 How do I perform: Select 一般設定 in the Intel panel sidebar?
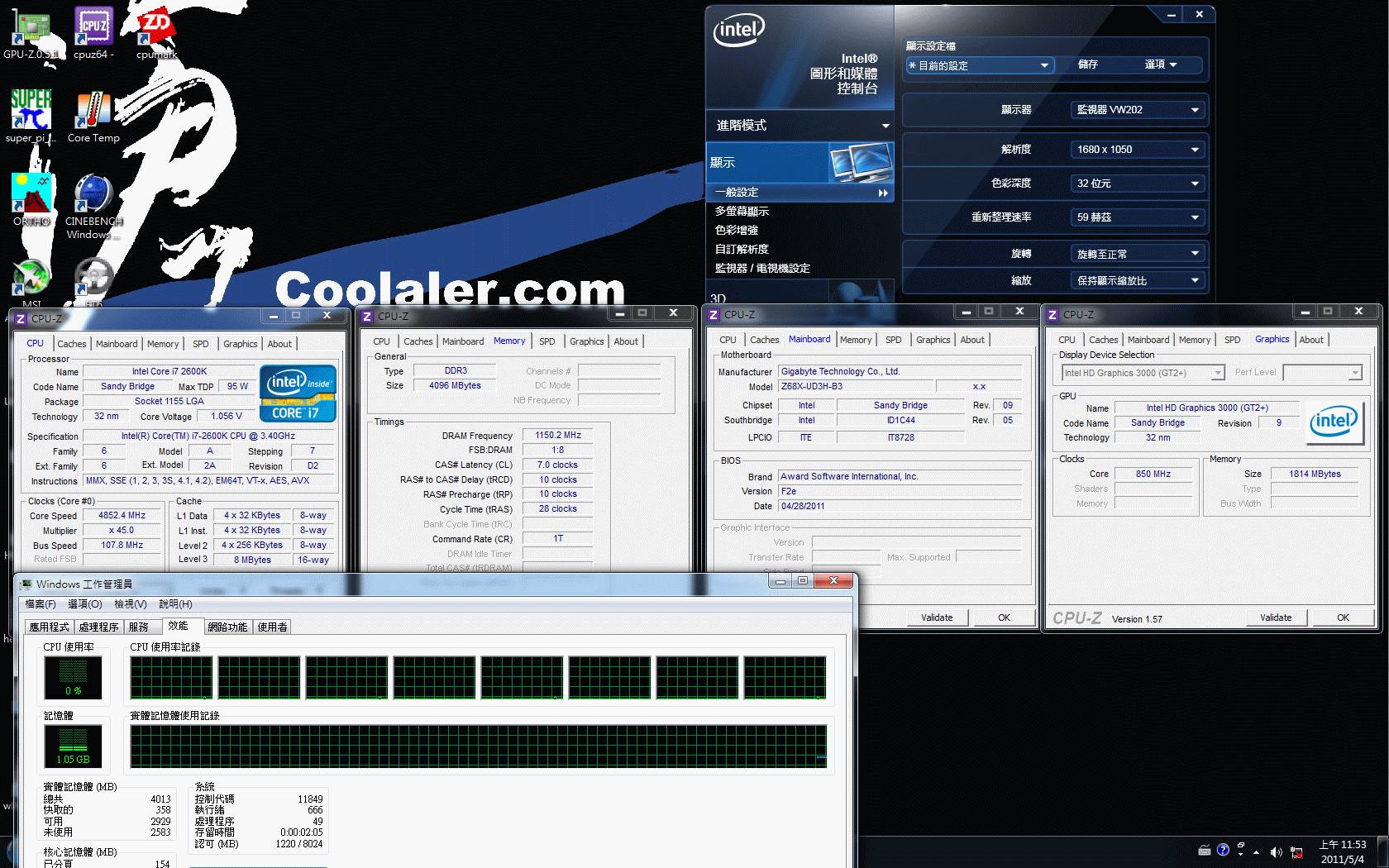(800, 193)
